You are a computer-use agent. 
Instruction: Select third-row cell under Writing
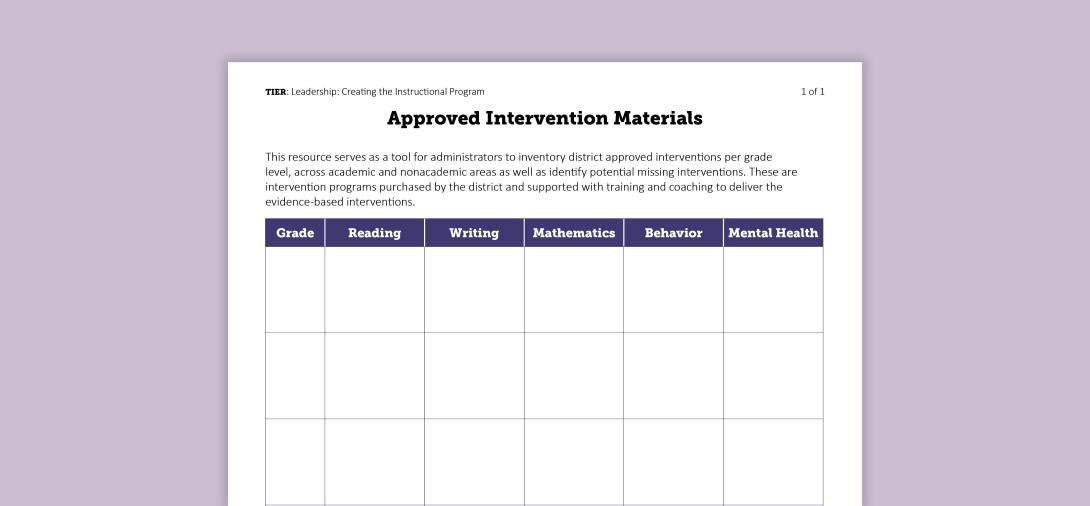(x=474, y=461)
